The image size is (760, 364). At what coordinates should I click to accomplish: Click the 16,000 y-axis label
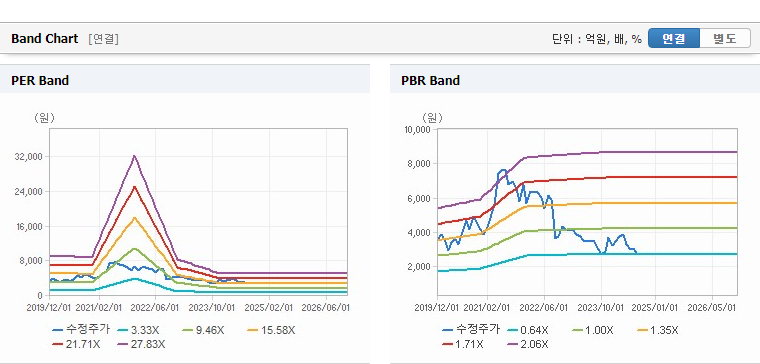(30, 226)
